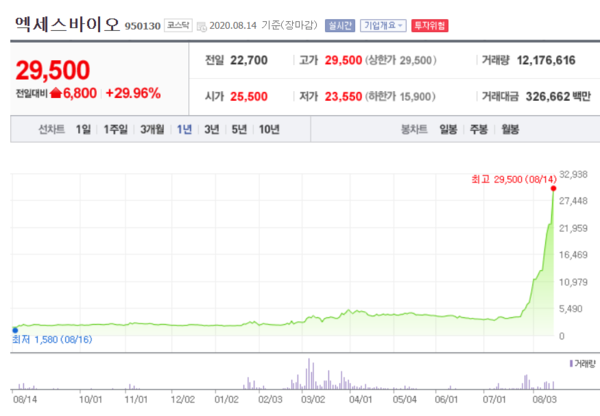Click the 32,938 y-axis label
The width and height of the screenshot is (600, 416).
[573, 175]
